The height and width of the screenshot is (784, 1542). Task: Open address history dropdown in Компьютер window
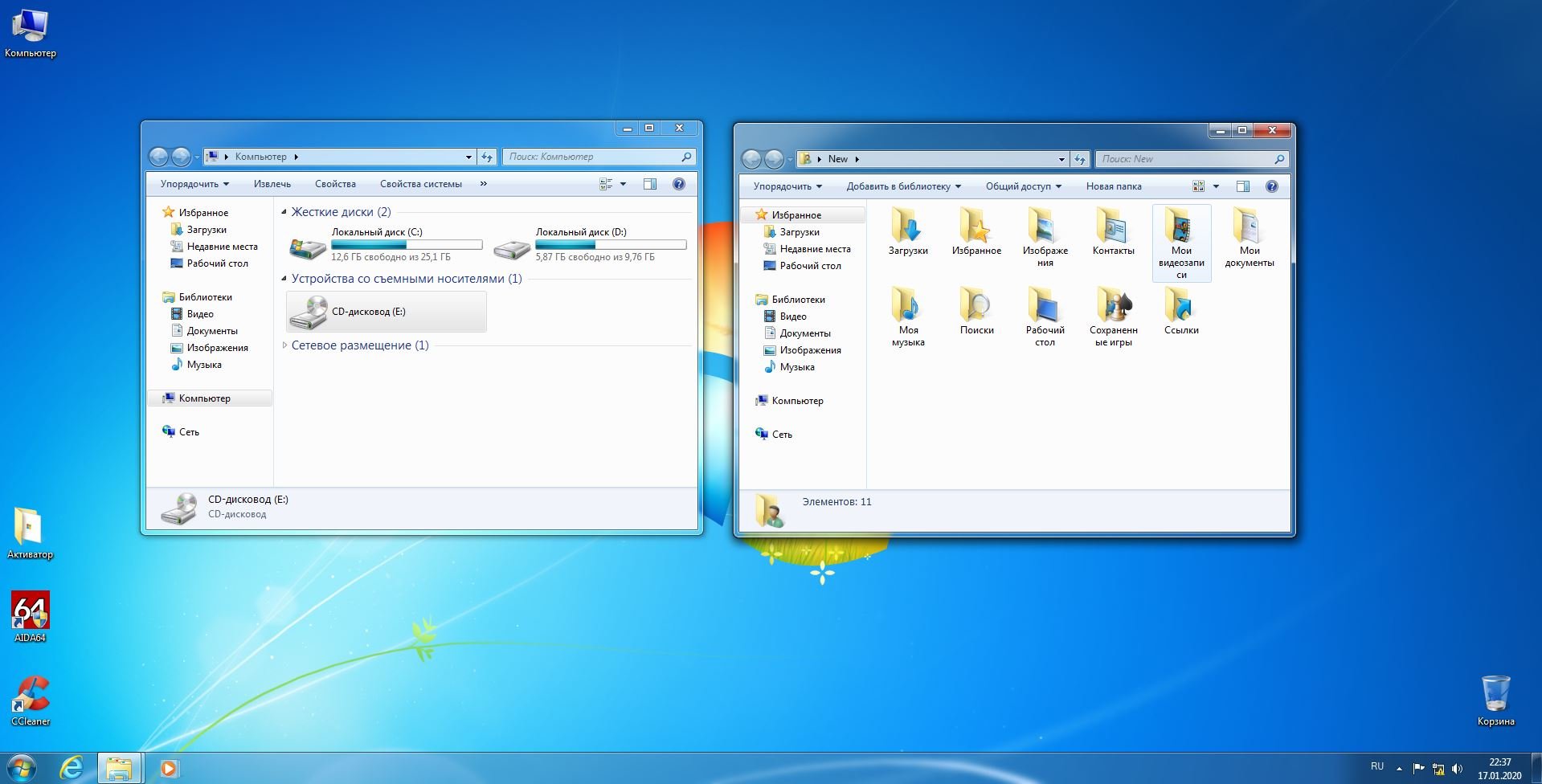click(x=468, y=157)
